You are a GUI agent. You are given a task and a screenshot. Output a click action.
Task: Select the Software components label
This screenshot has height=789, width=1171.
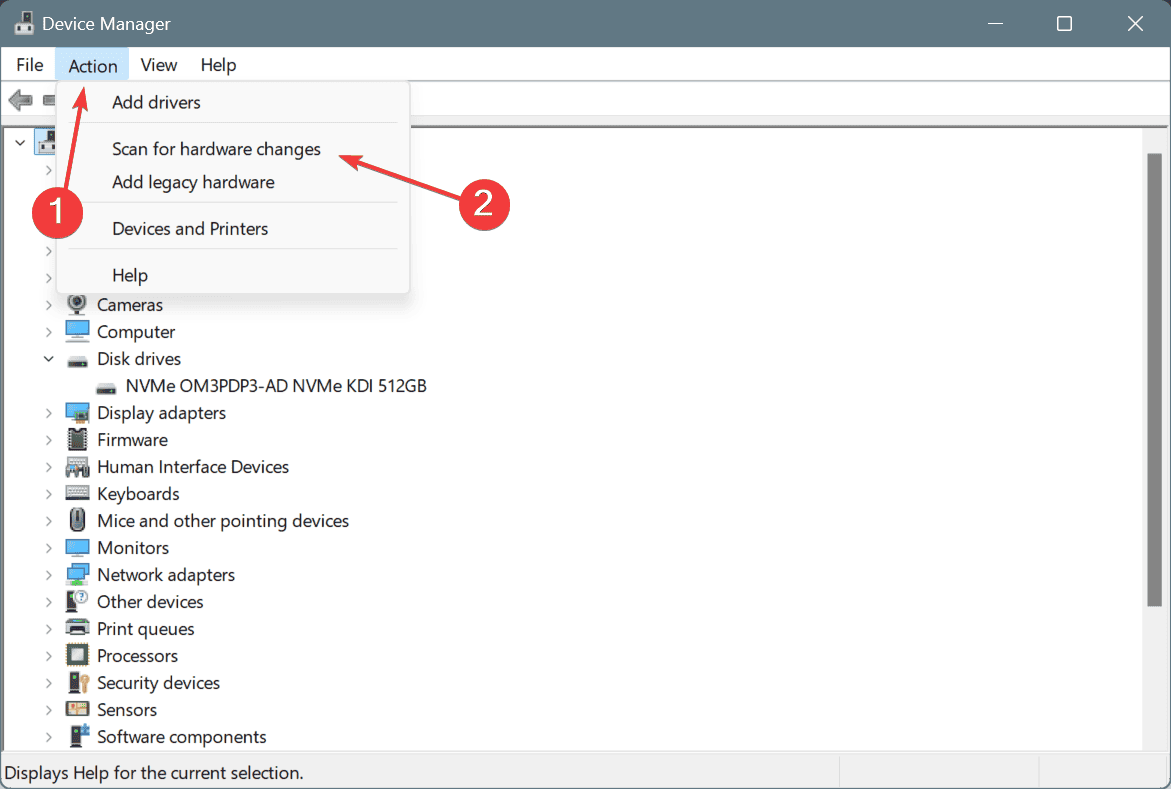(x=181, y=737)
